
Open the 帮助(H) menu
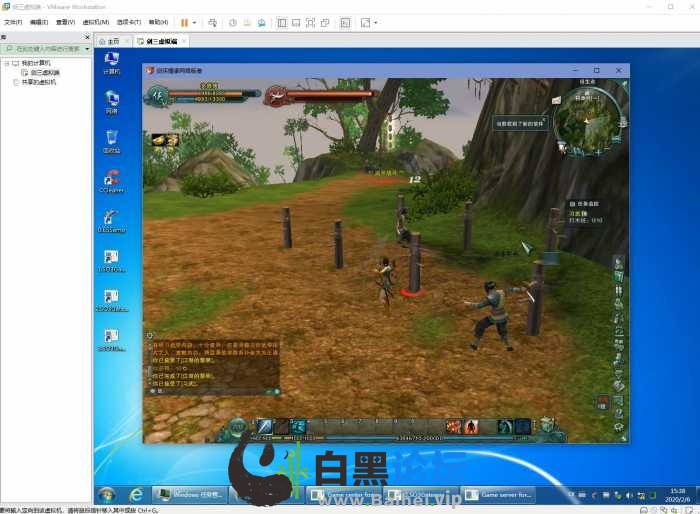click(x=158, y=22)
